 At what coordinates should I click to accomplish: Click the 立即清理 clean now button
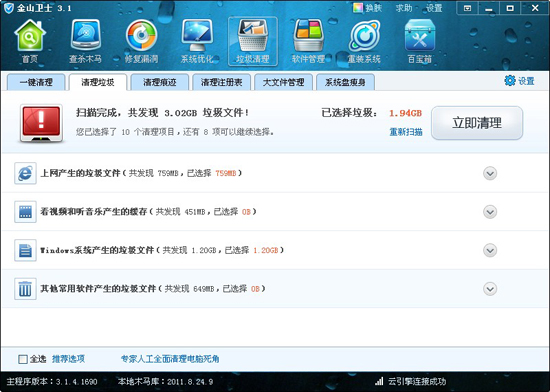pyautogui.click(x=477, y=123)
